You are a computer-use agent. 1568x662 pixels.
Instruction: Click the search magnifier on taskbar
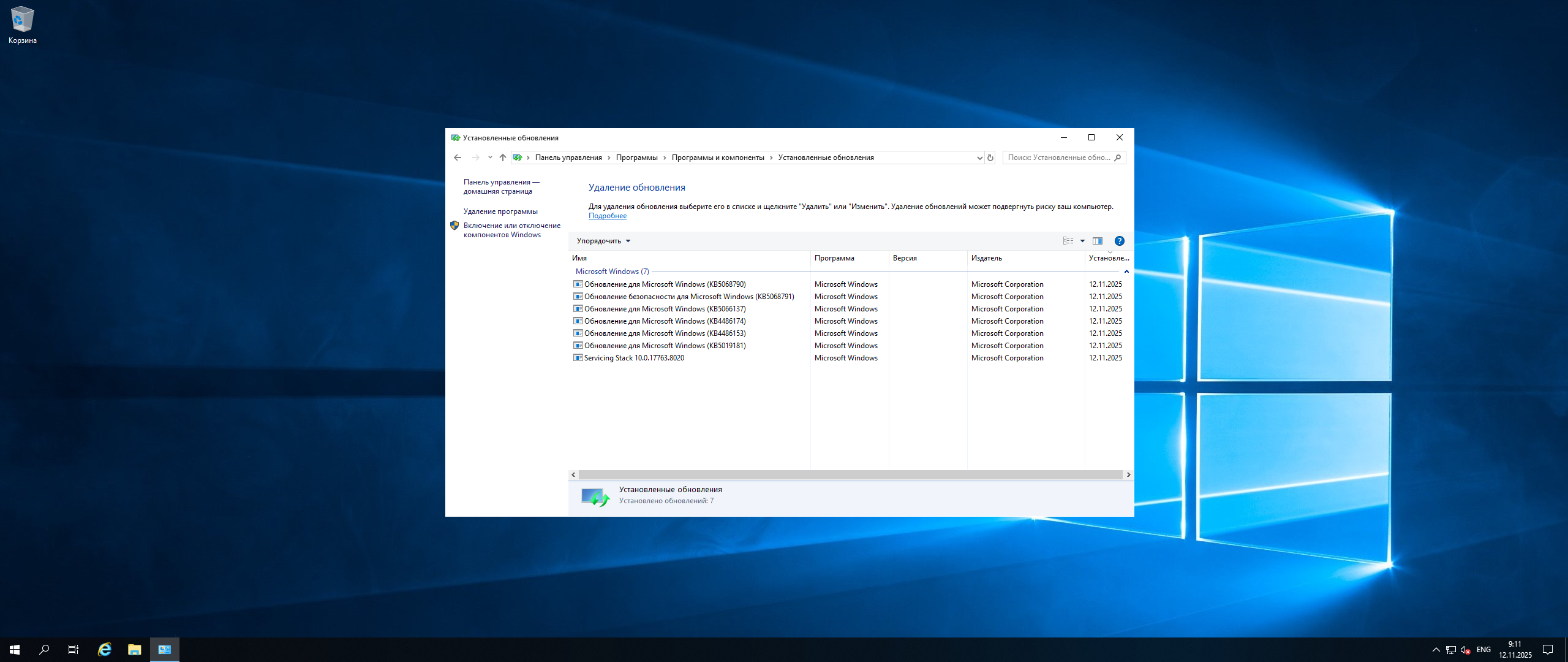click(44, 650)
